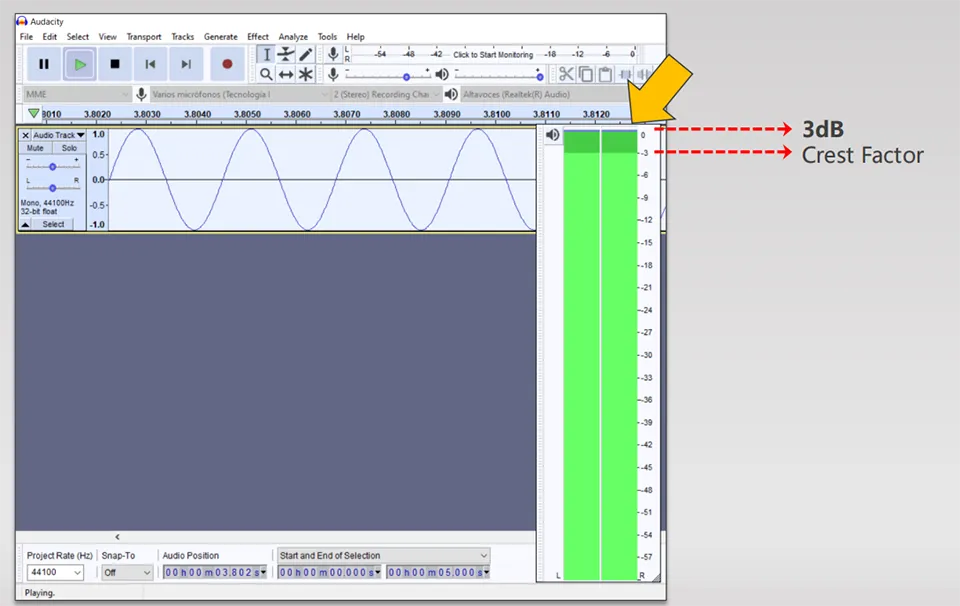
Task: Select the Draw pencil tool
Action: point(306,54)
